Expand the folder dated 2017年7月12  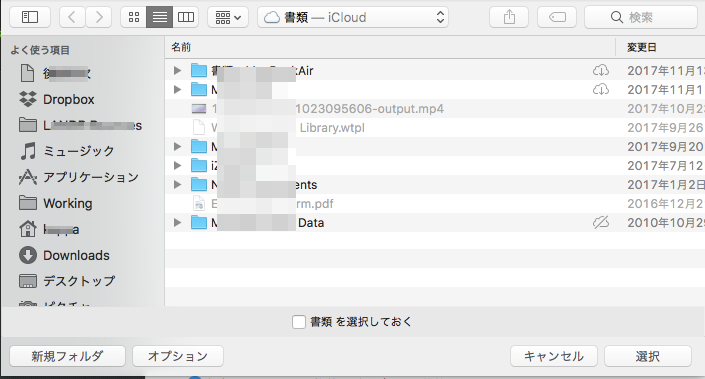[x=177, y=165]
